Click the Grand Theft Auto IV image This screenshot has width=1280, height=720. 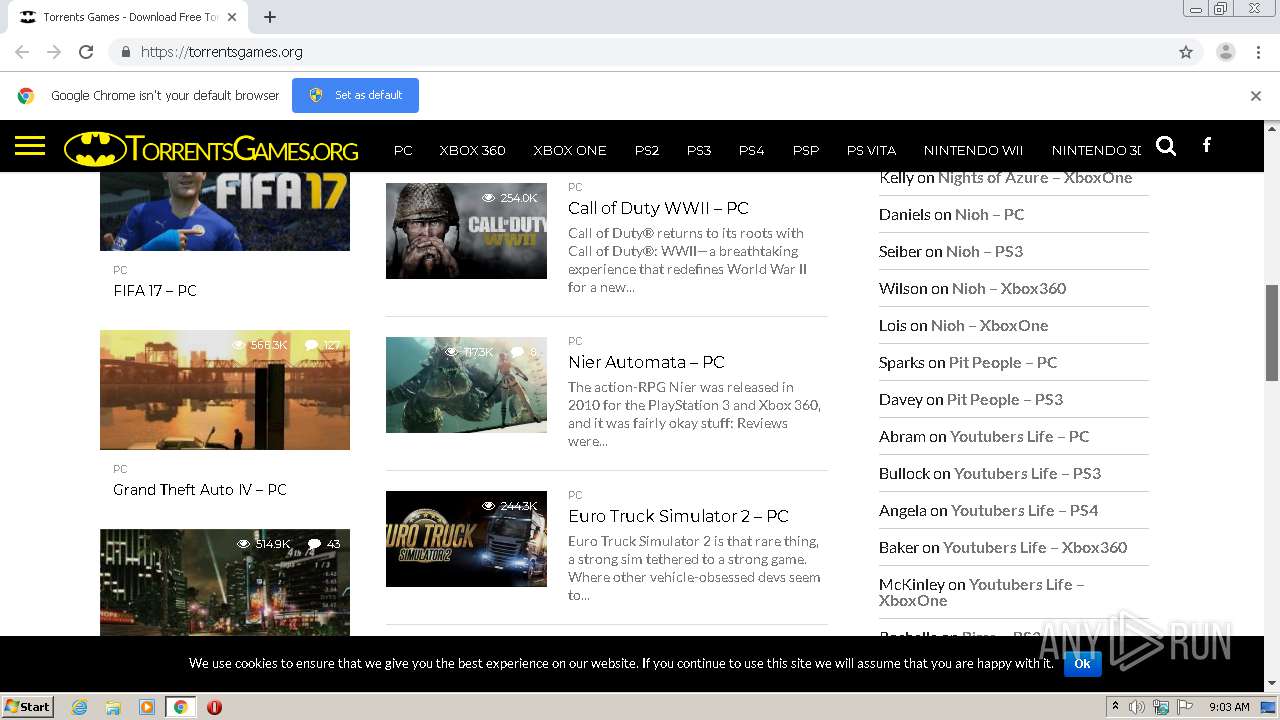point(225,390)
